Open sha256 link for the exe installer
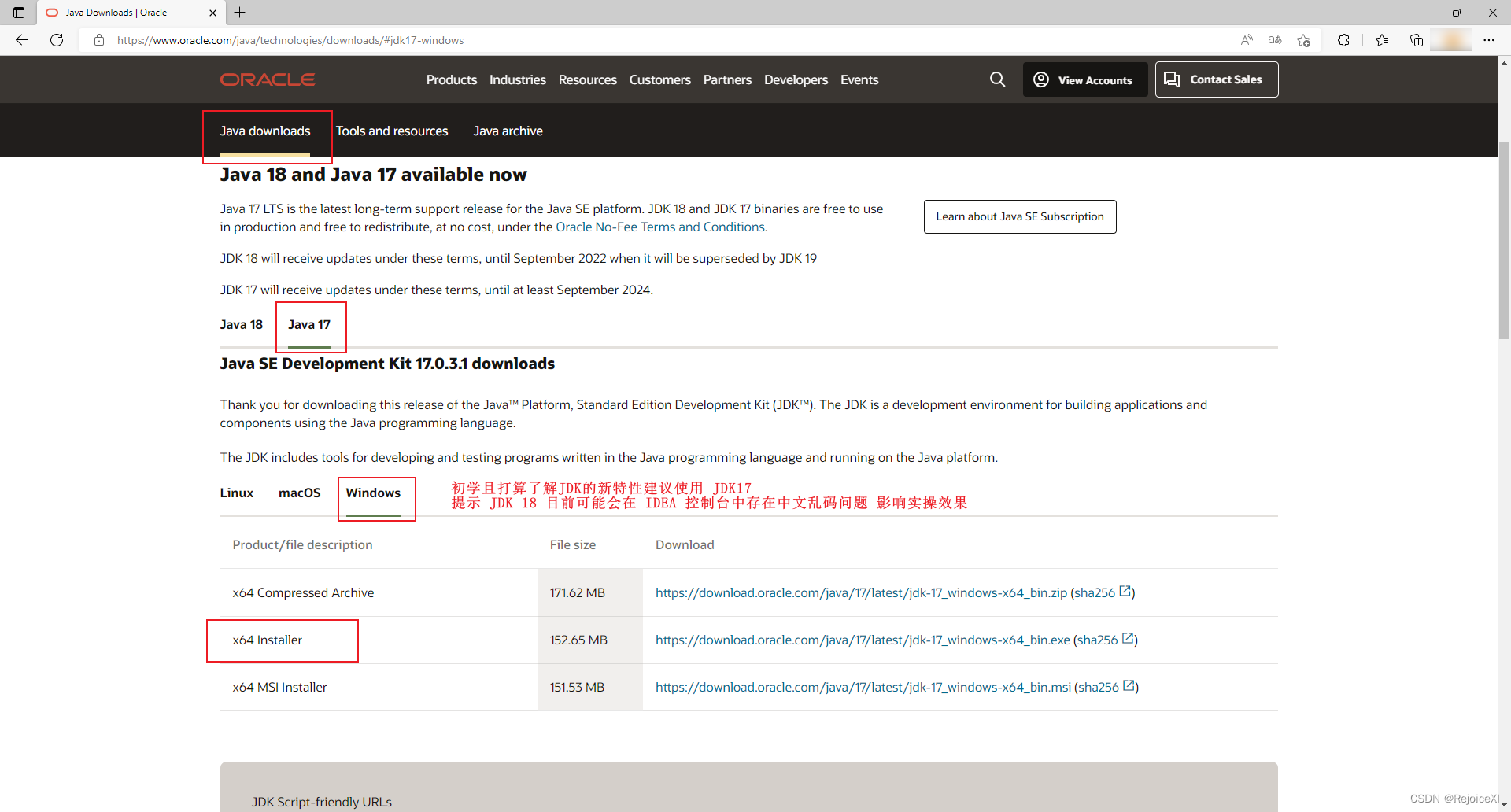 click(1105, 640)
